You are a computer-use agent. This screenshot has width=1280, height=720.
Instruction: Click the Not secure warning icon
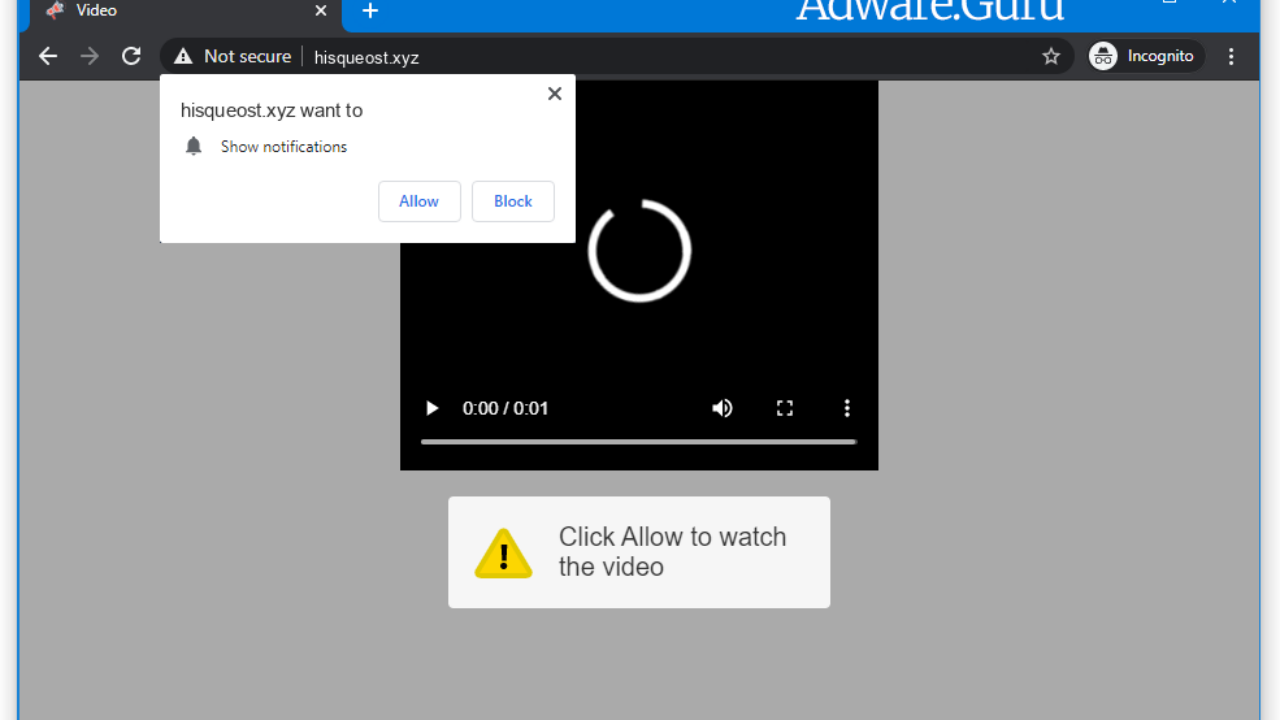(x=183, y=56)
